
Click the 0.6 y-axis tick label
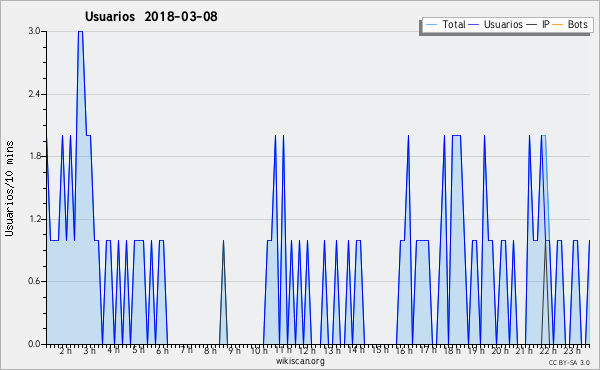(34, 281)
